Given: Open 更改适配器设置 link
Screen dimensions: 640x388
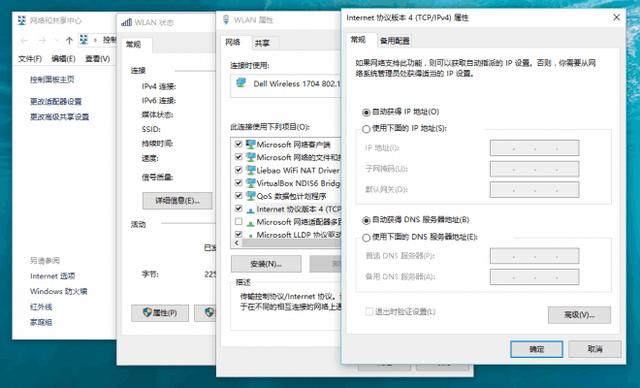Looking at the screenshot, I should 56,101.
